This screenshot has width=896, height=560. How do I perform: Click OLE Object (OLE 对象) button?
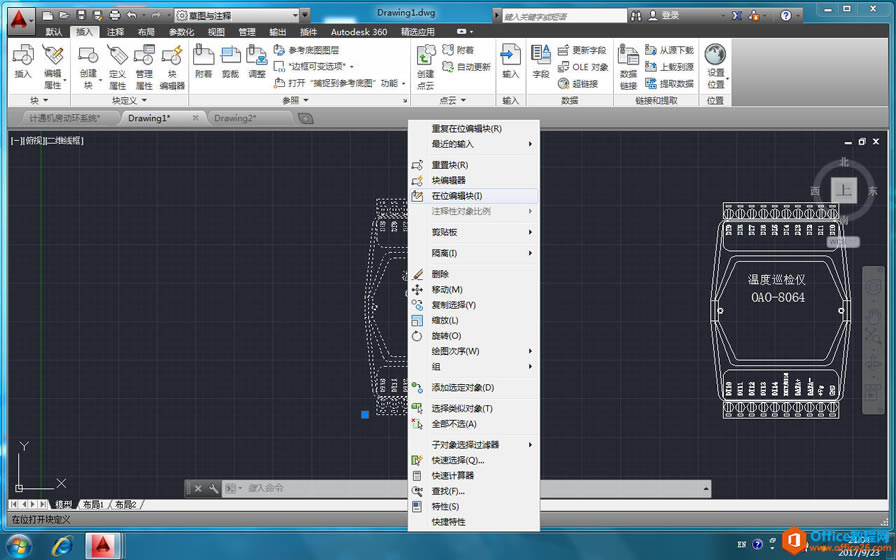(582, 67)
